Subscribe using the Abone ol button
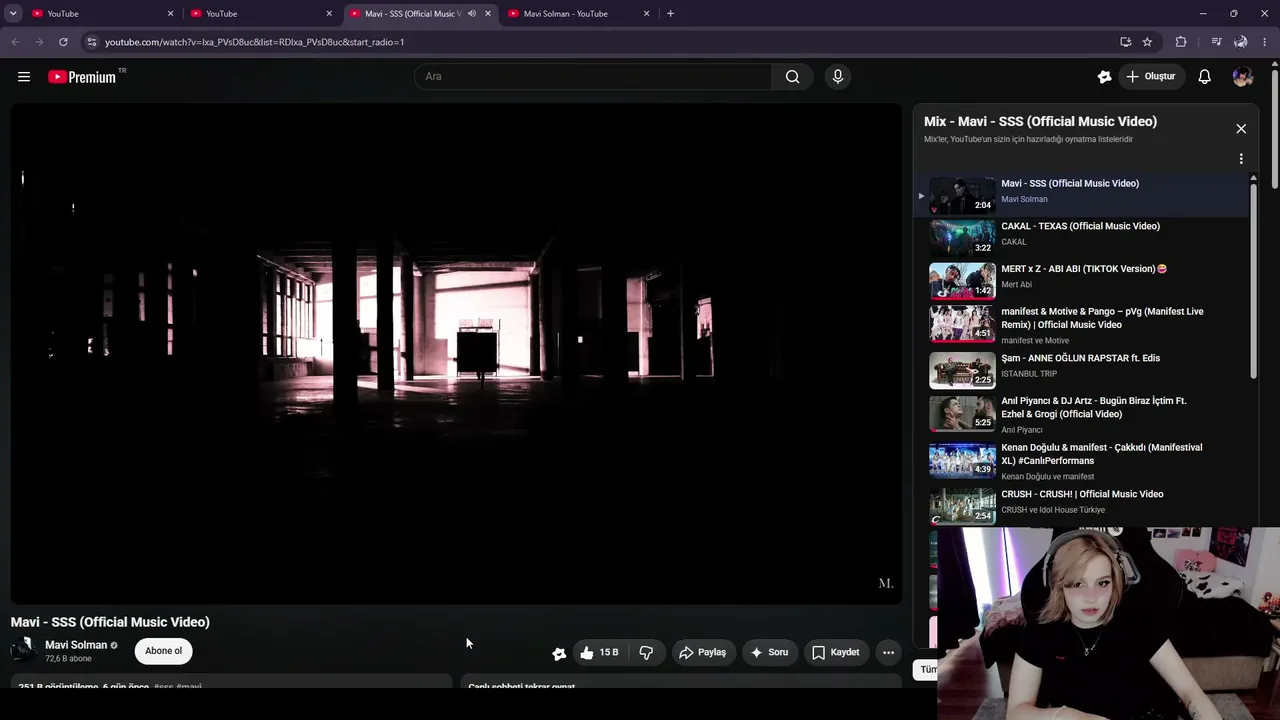Image resolution: width=1280 pixels, height=720 pixels. tap(164, 651)
